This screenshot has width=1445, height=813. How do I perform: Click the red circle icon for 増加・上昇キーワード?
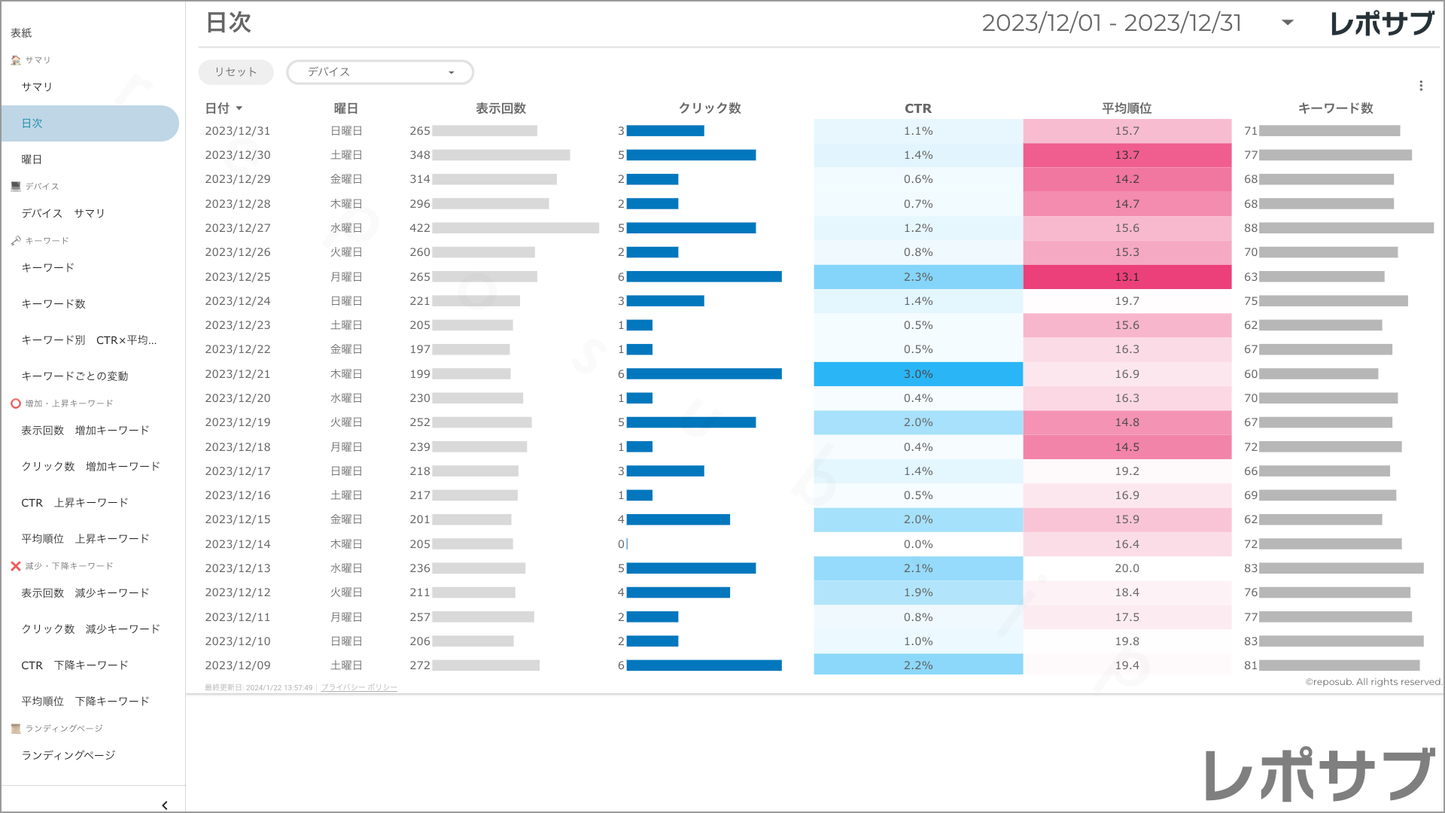pyautogui.click(x=16, y=404)
